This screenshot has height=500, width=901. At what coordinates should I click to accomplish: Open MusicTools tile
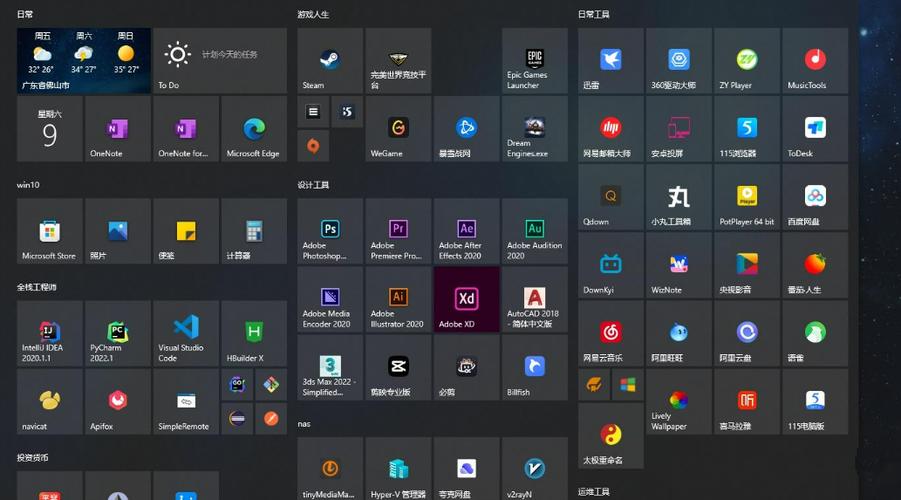(815, 61)
